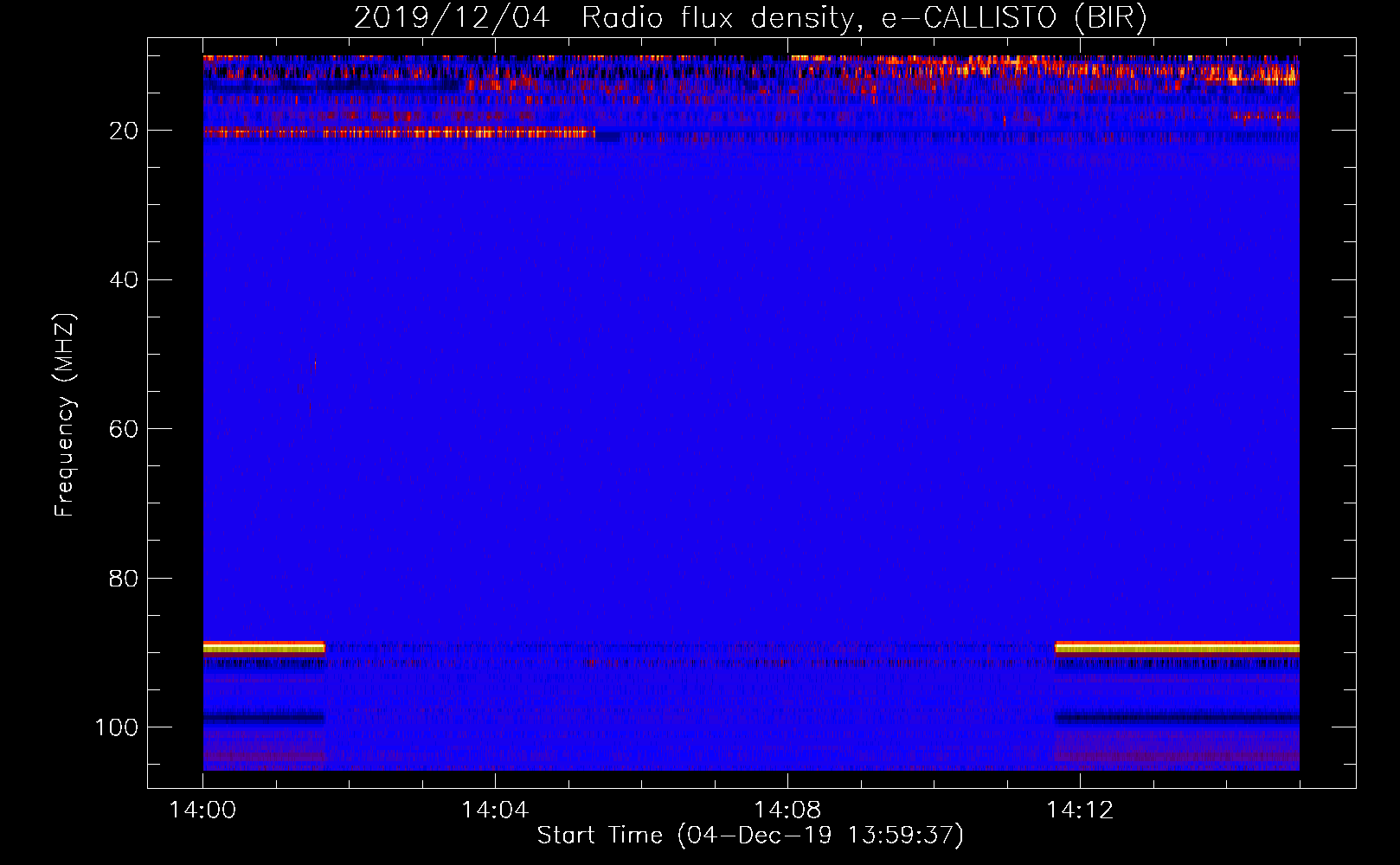Image resolution: width=1400 pixels, height=865 pixels.
Task: Click the 80 MHz frequency tick label
Action: [124, 579]
